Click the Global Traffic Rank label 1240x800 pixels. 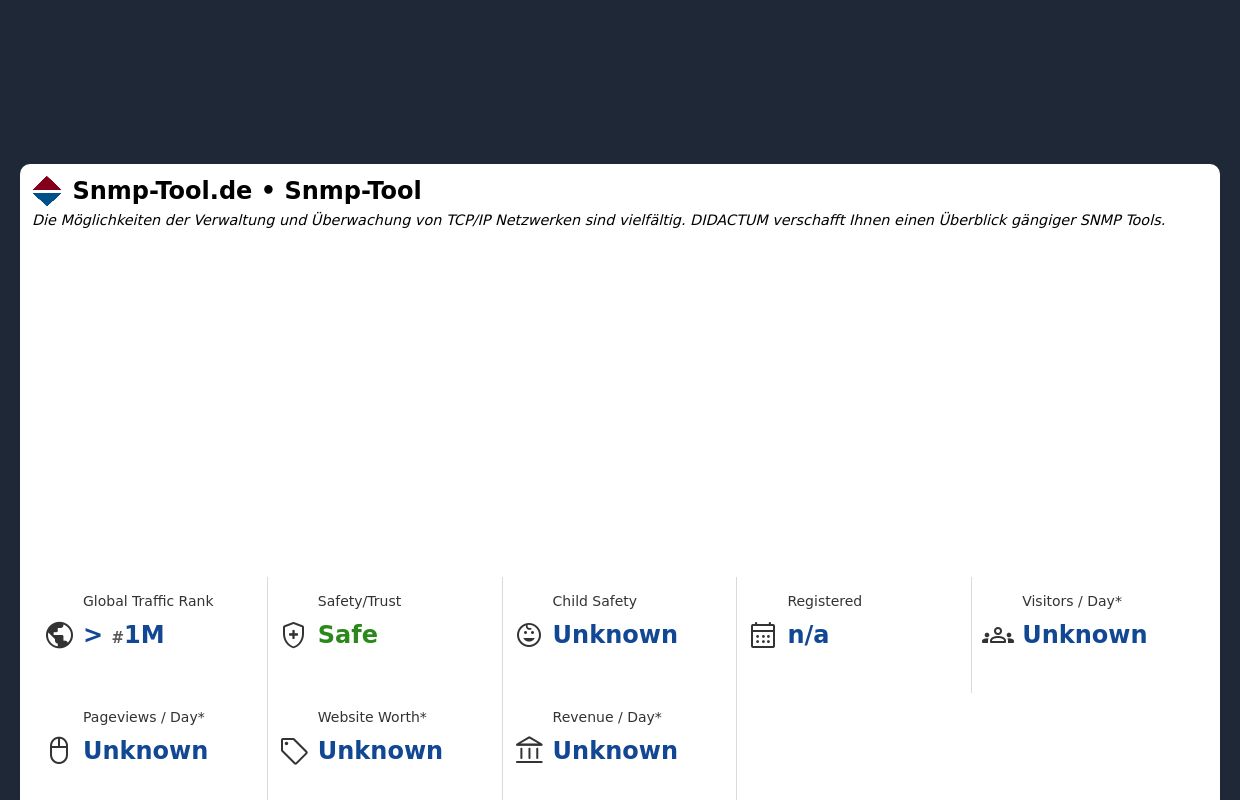148,601
